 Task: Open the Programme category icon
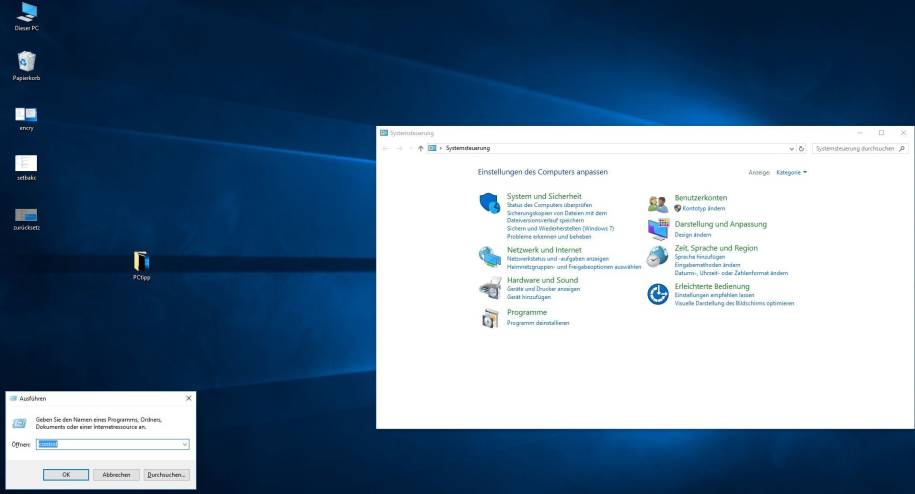[x=490, y=318]
